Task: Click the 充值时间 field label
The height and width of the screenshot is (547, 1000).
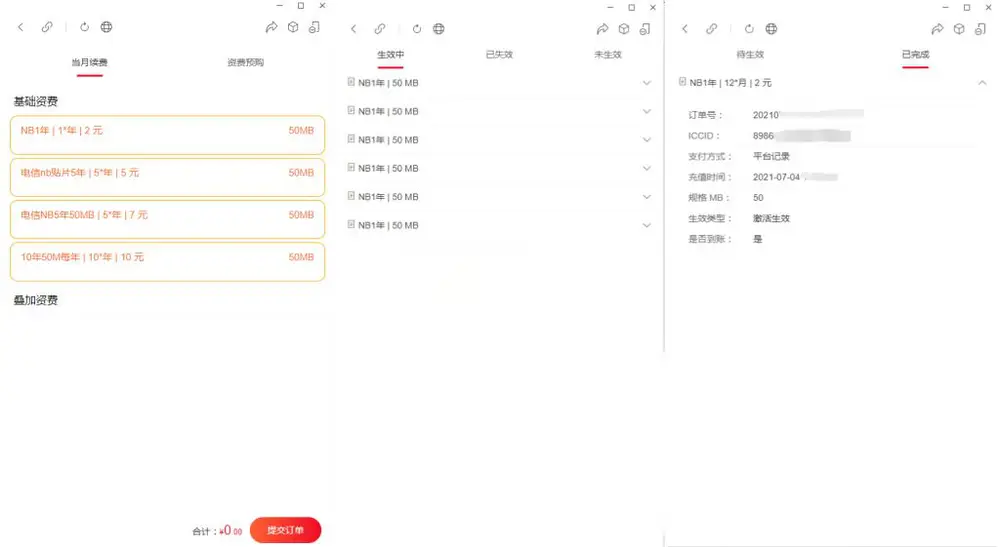Action: (x=710, y=177)
